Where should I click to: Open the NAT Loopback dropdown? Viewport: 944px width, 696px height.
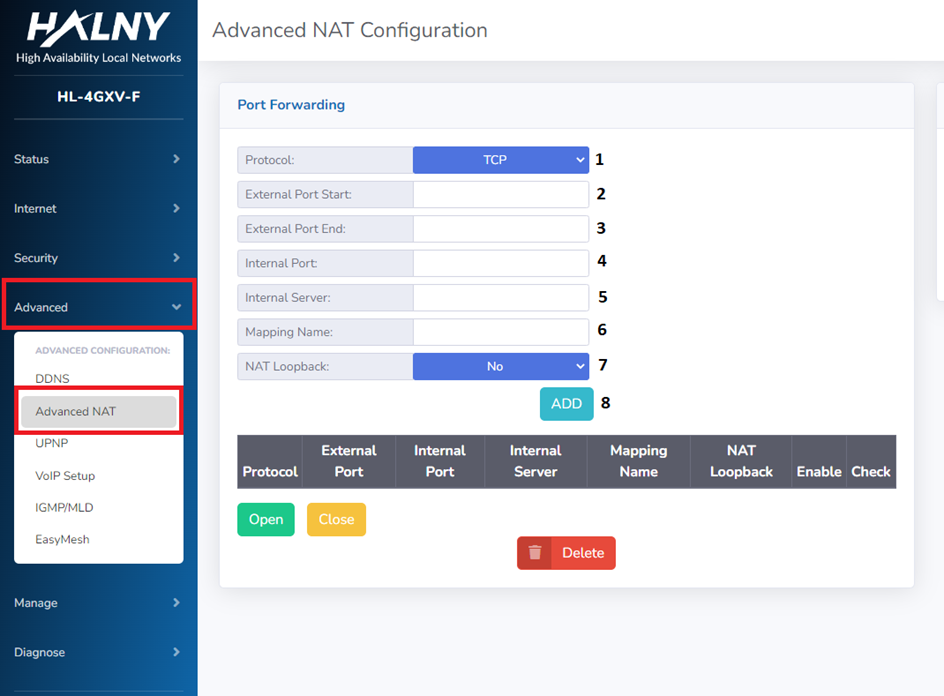point(501,367)
